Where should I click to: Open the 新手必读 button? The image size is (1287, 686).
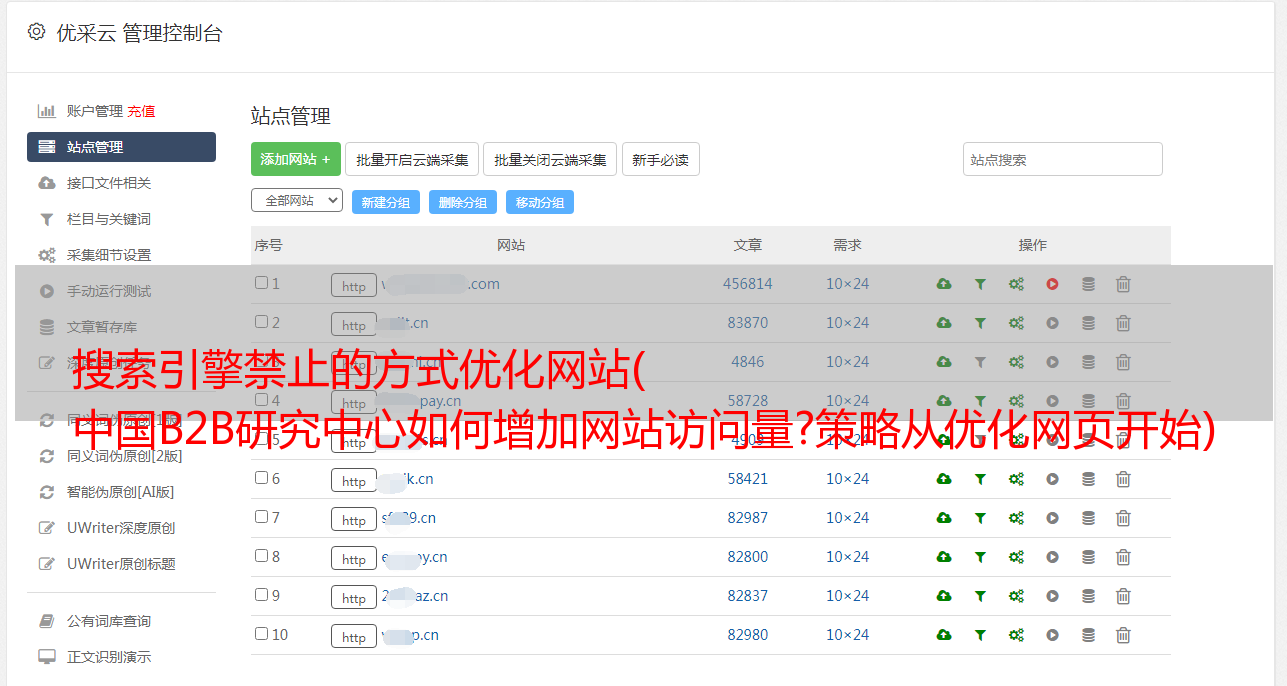tap(661, 159)
